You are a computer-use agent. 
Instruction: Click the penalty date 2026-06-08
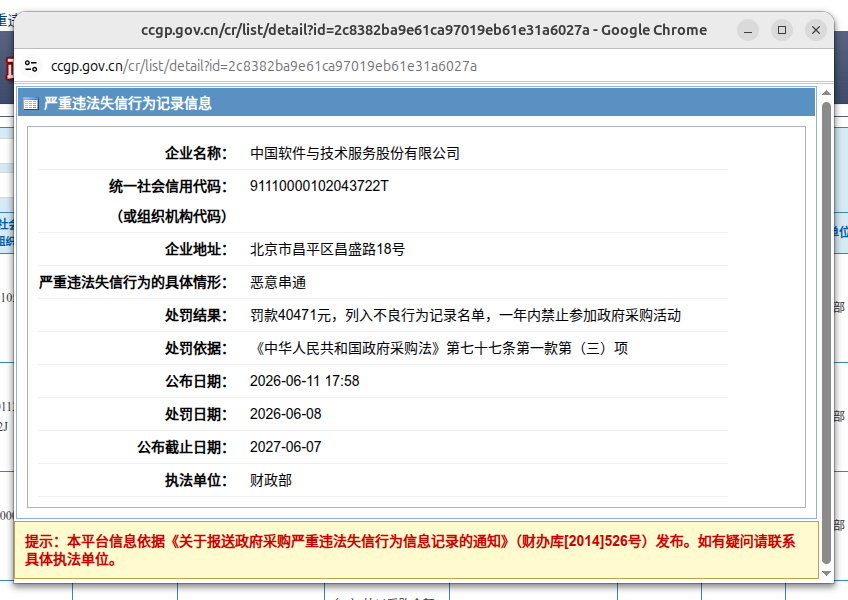pos(286,414)
